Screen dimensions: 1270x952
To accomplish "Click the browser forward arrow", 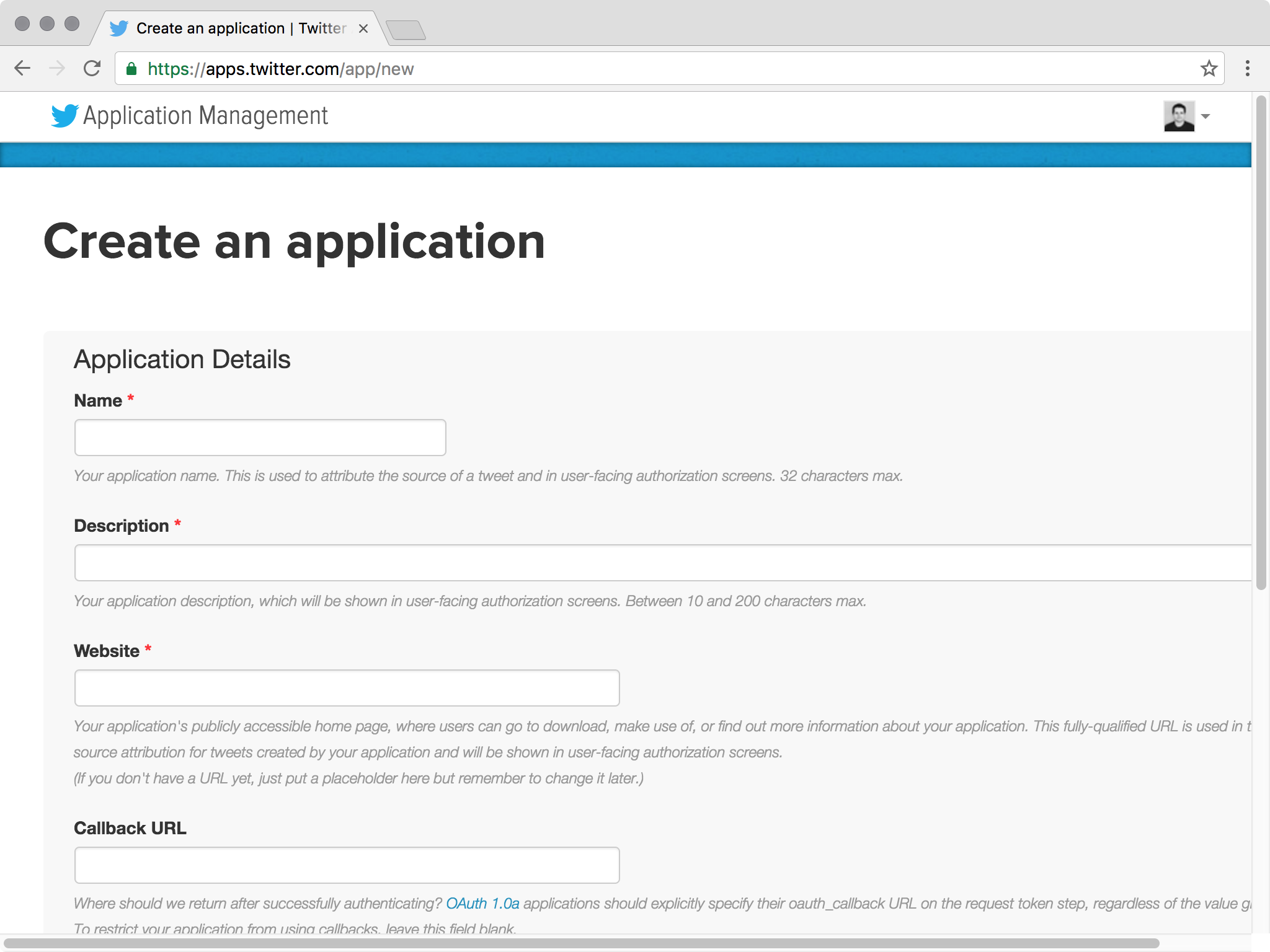I will pos(57,68).
